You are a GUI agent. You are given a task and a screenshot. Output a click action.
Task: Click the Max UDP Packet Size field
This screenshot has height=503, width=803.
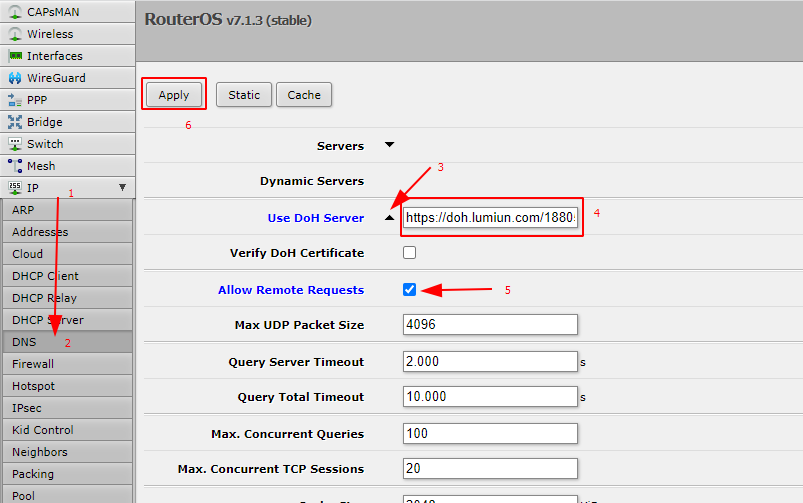pos(491,325)
